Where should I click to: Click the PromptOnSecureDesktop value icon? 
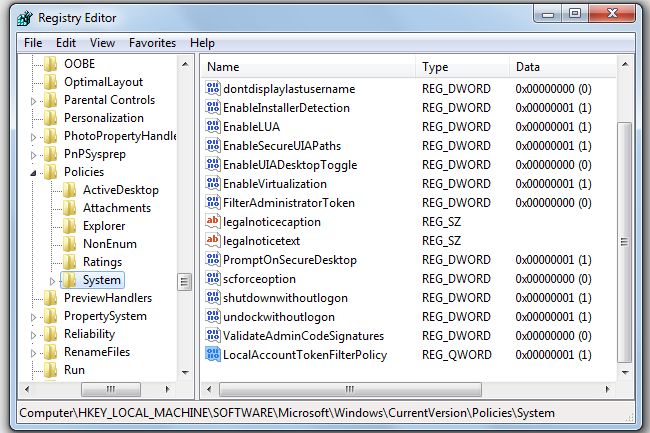coord(213,259)
